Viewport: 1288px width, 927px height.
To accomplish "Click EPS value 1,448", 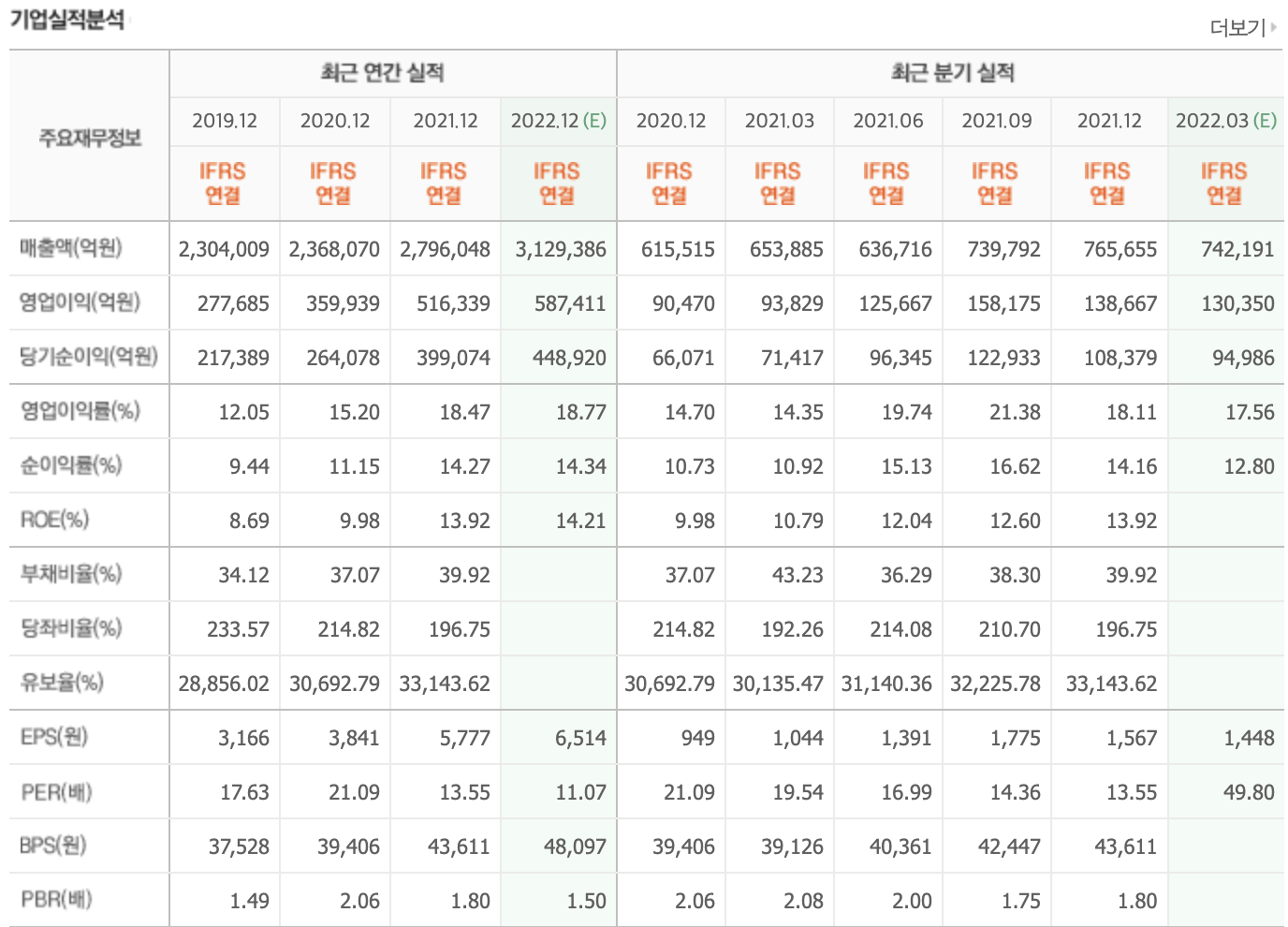I will (x=1250, y=739).
